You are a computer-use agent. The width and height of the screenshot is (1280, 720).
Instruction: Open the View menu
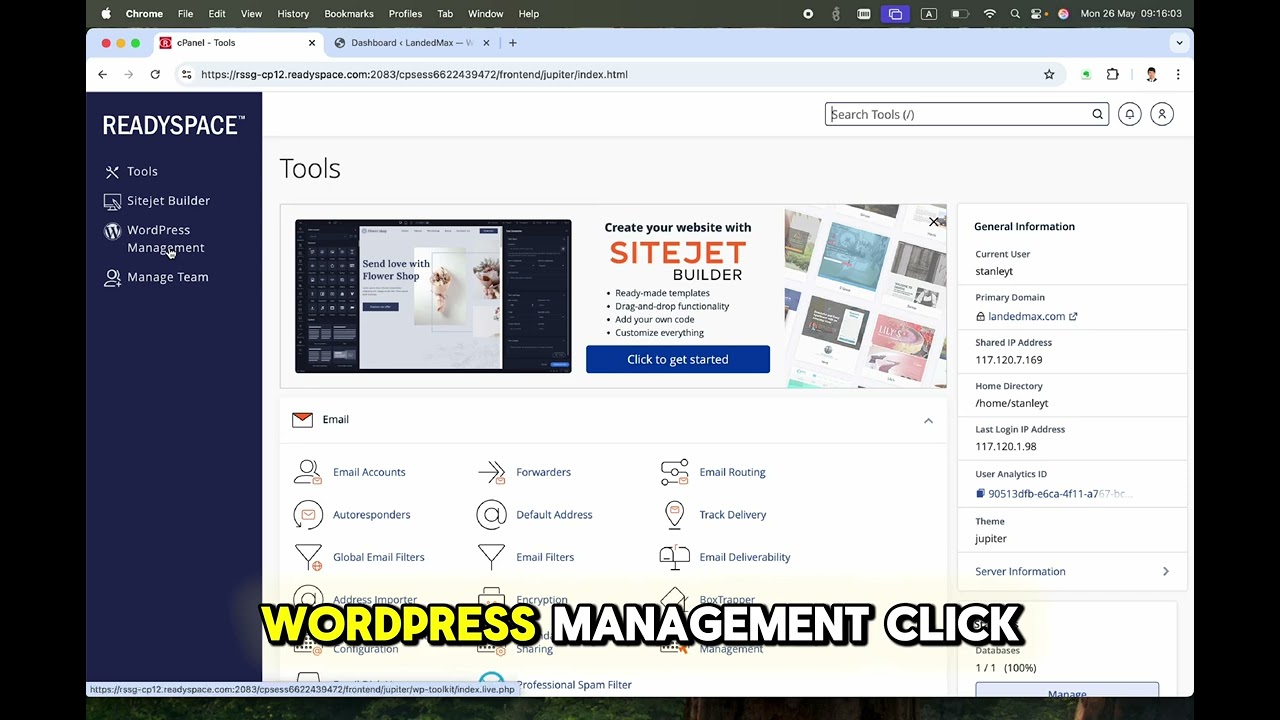click(251, 14)
